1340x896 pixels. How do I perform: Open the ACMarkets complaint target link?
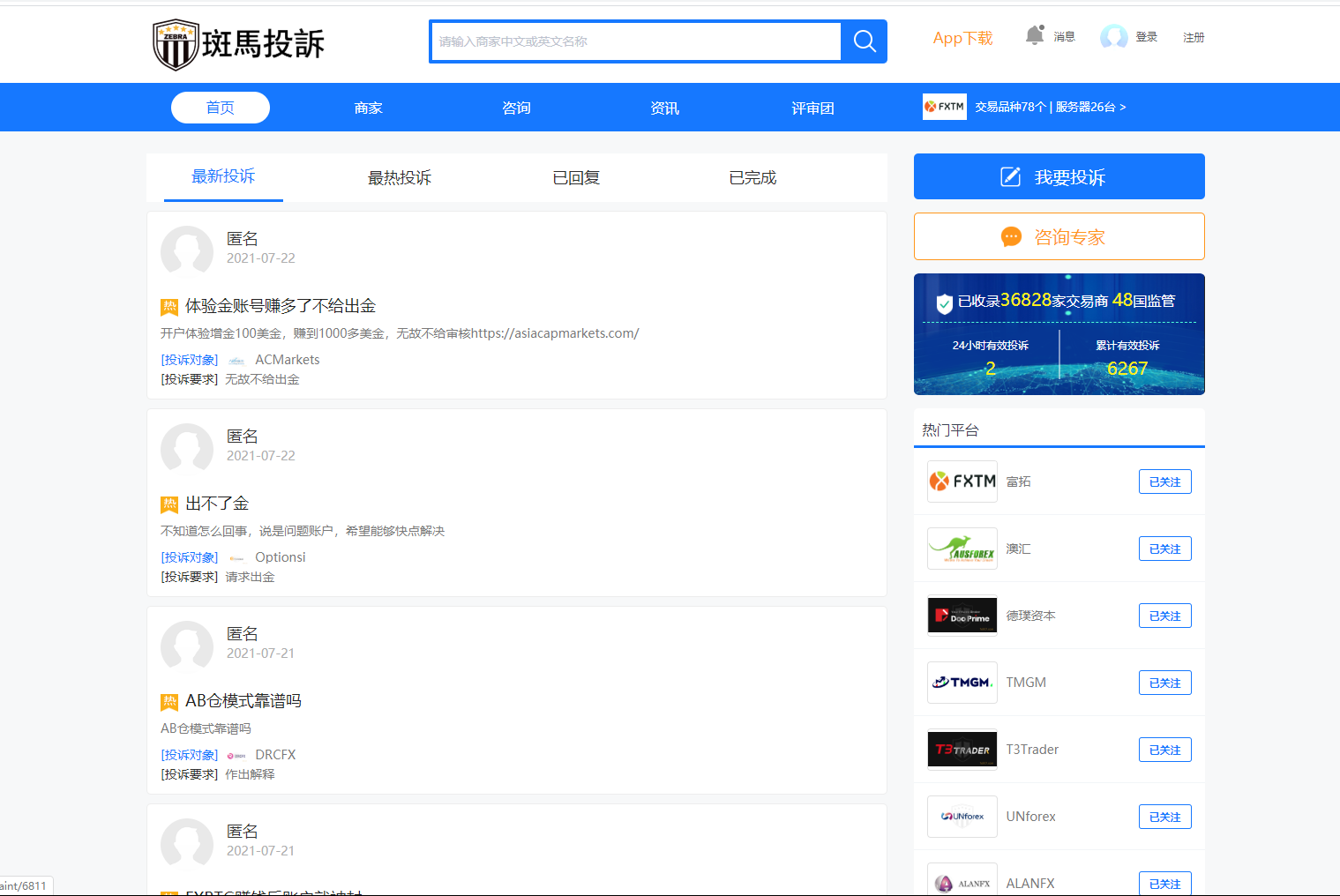tap(287, 360)
